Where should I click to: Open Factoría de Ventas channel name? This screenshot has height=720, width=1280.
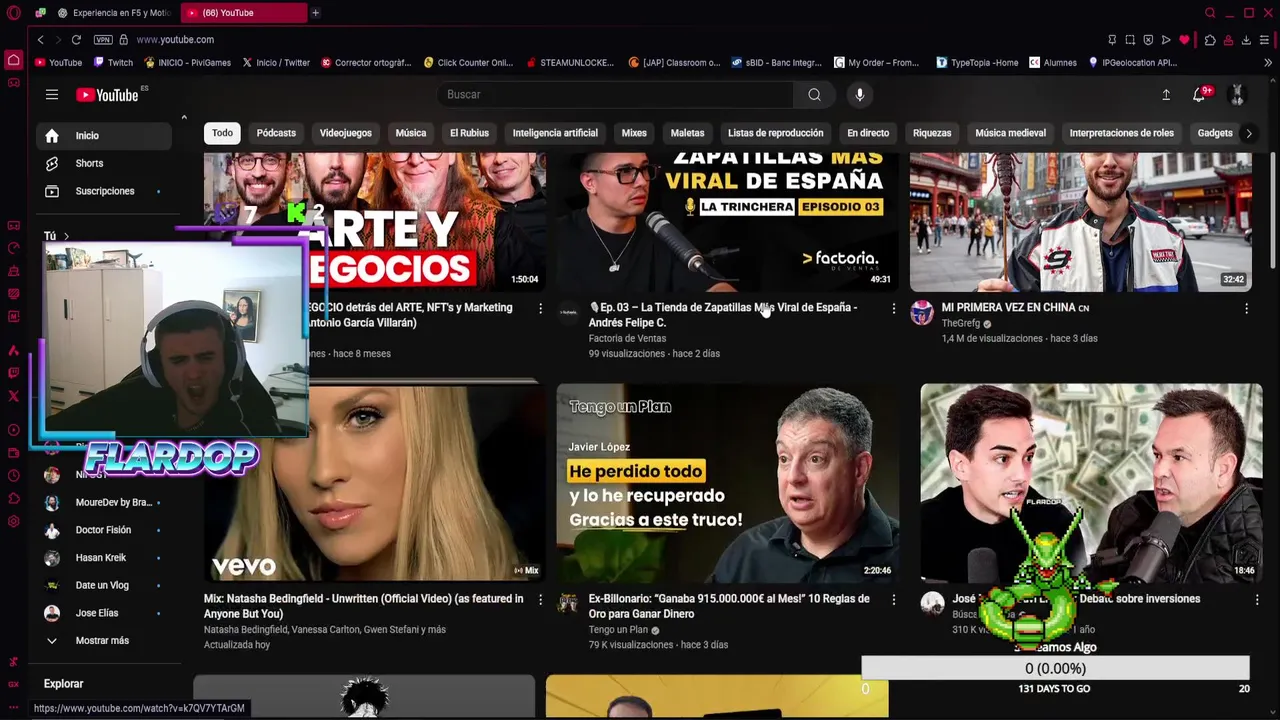tap(627, 339)
